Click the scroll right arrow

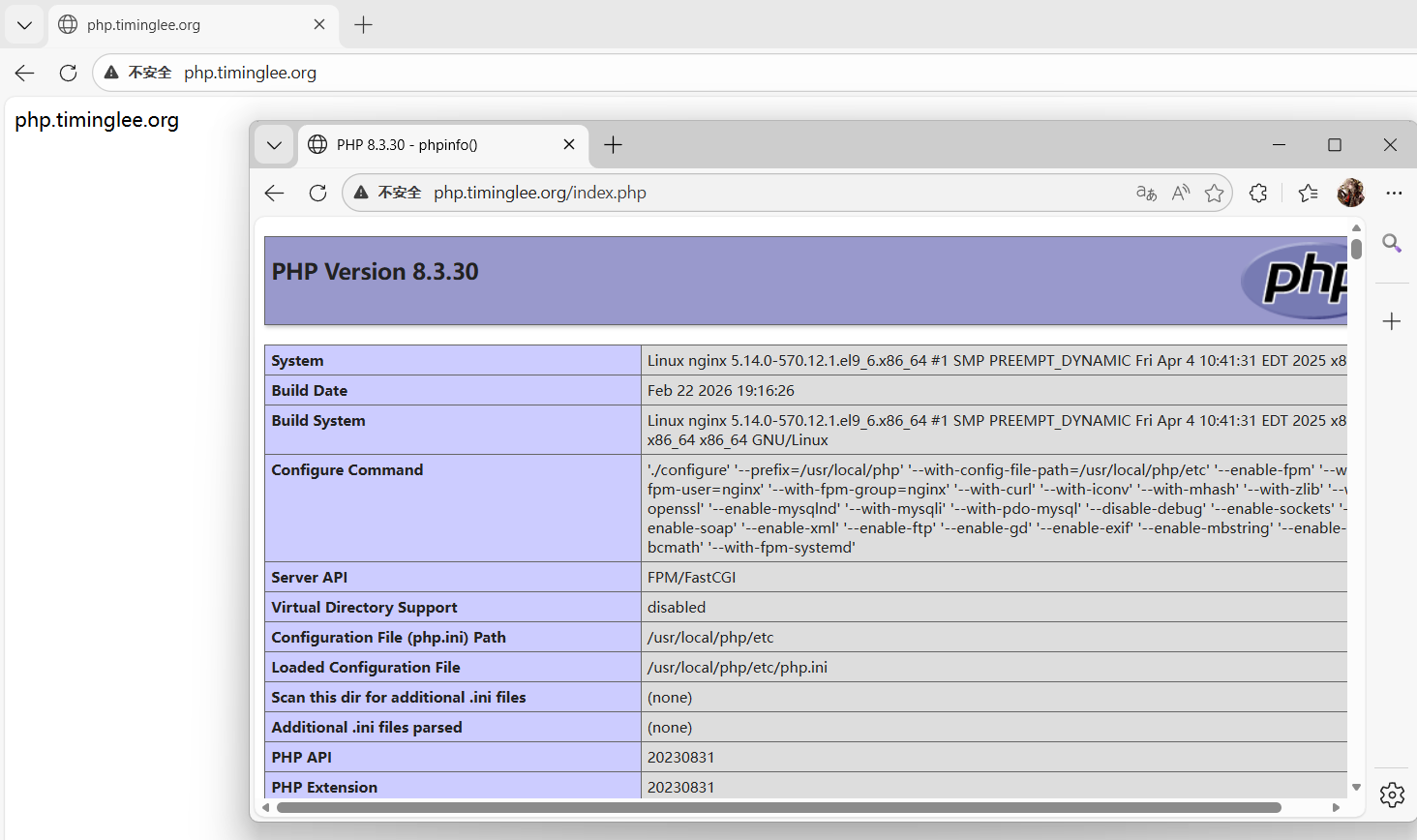[1337, 807]
